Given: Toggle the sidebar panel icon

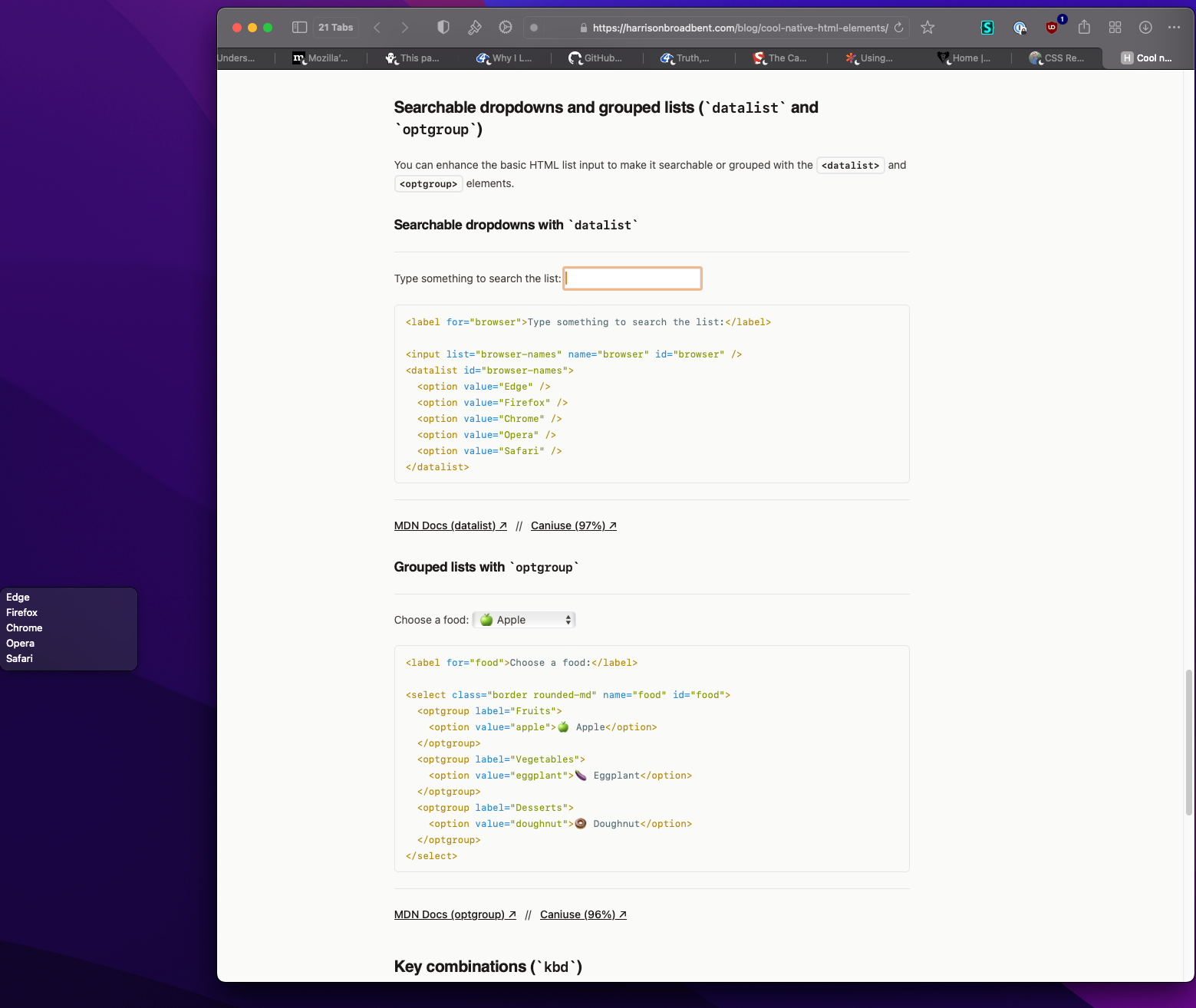Looking at the screenshot, I should 299,28.
